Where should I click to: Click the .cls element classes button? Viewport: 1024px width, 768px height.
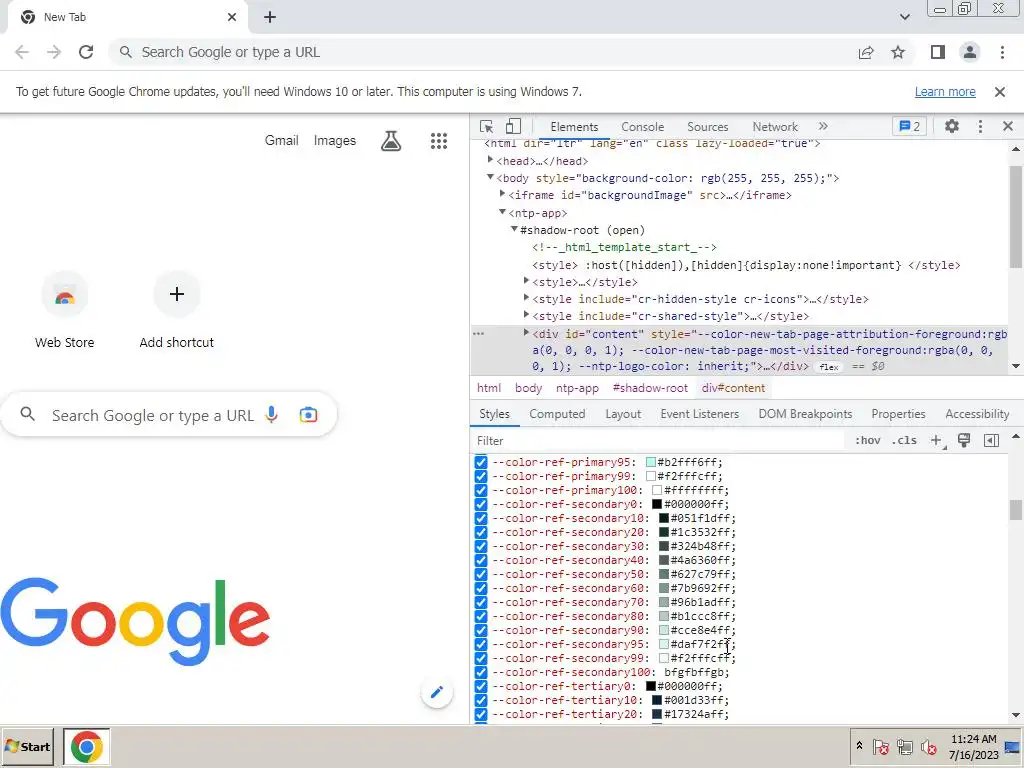tap(904, 440)
